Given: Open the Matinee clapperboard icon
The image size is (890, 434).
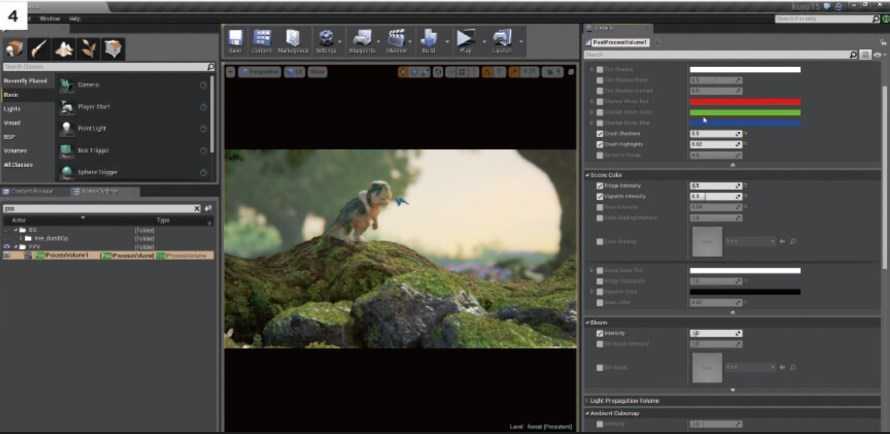Looking at the screenshot, I should (x=397, y=40).
